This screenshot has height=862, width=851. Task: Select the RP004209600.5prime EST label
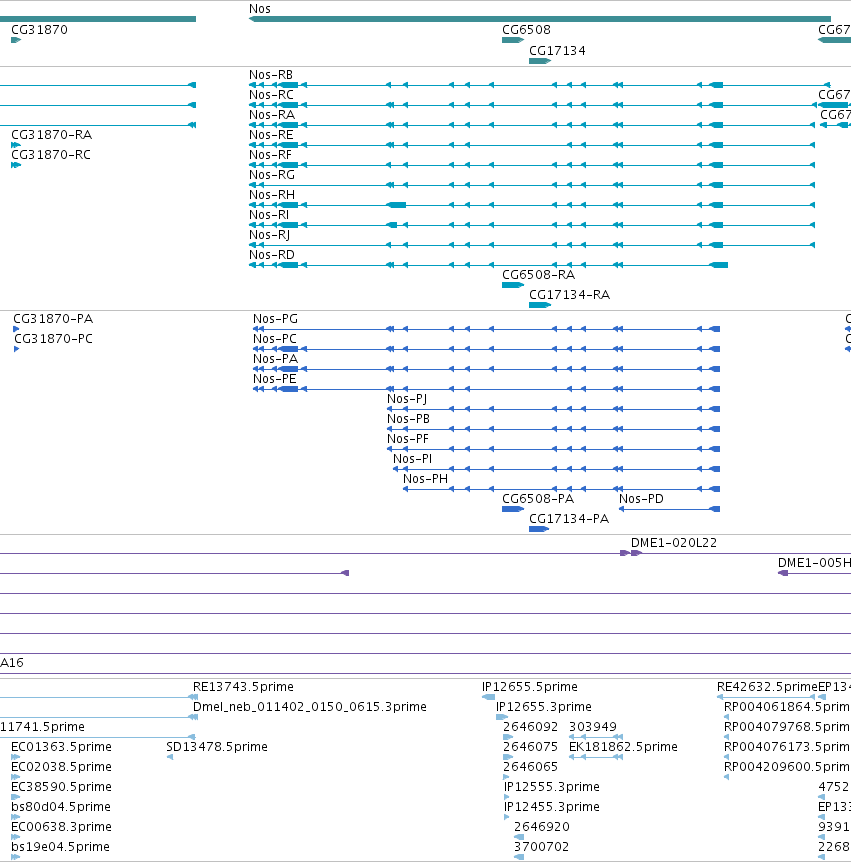coord(787,767)
